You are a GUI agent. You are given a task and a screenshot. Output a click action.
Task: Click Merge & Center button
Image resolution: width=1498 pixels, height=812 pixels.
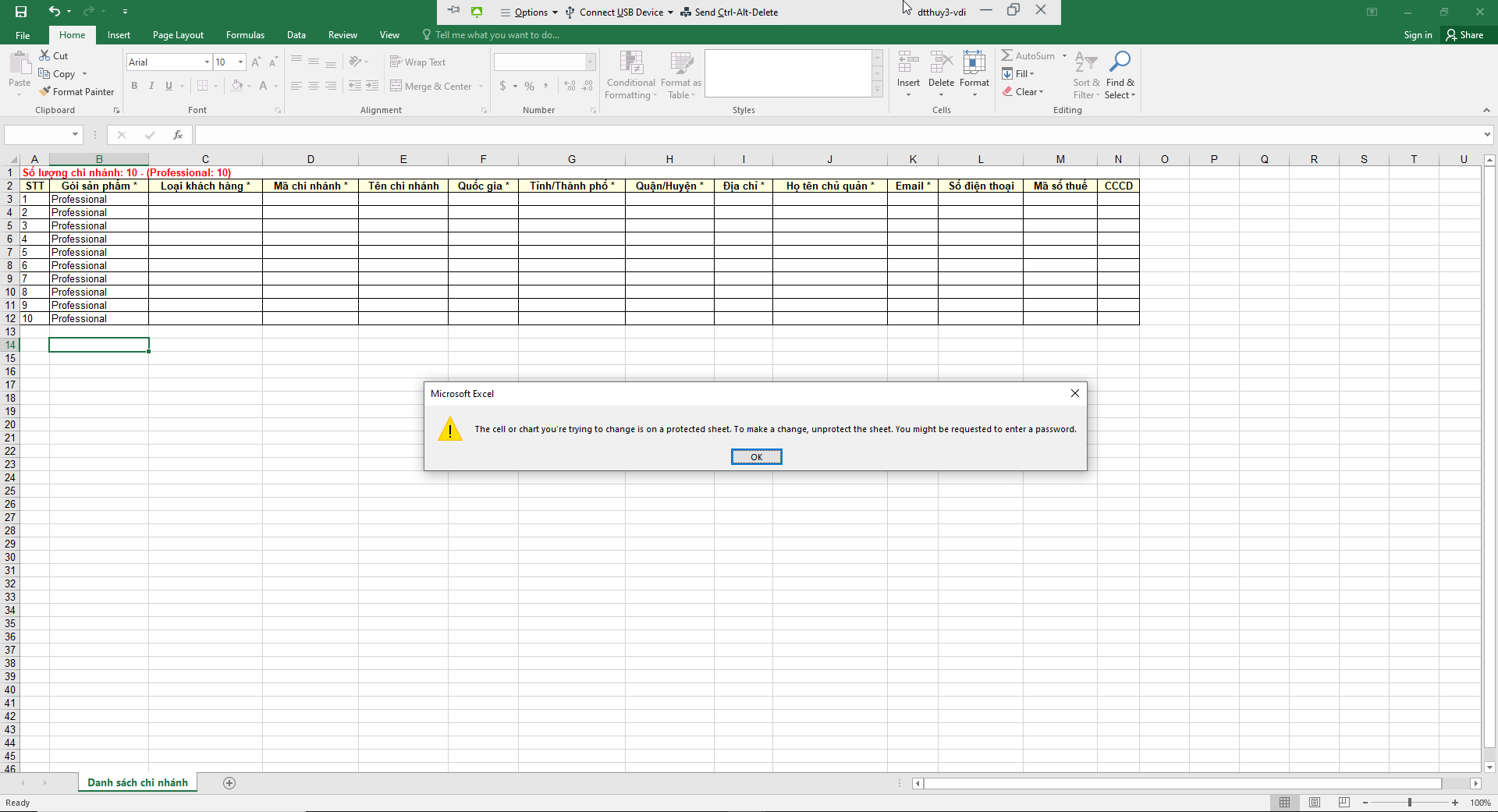[x=431, y=87]
